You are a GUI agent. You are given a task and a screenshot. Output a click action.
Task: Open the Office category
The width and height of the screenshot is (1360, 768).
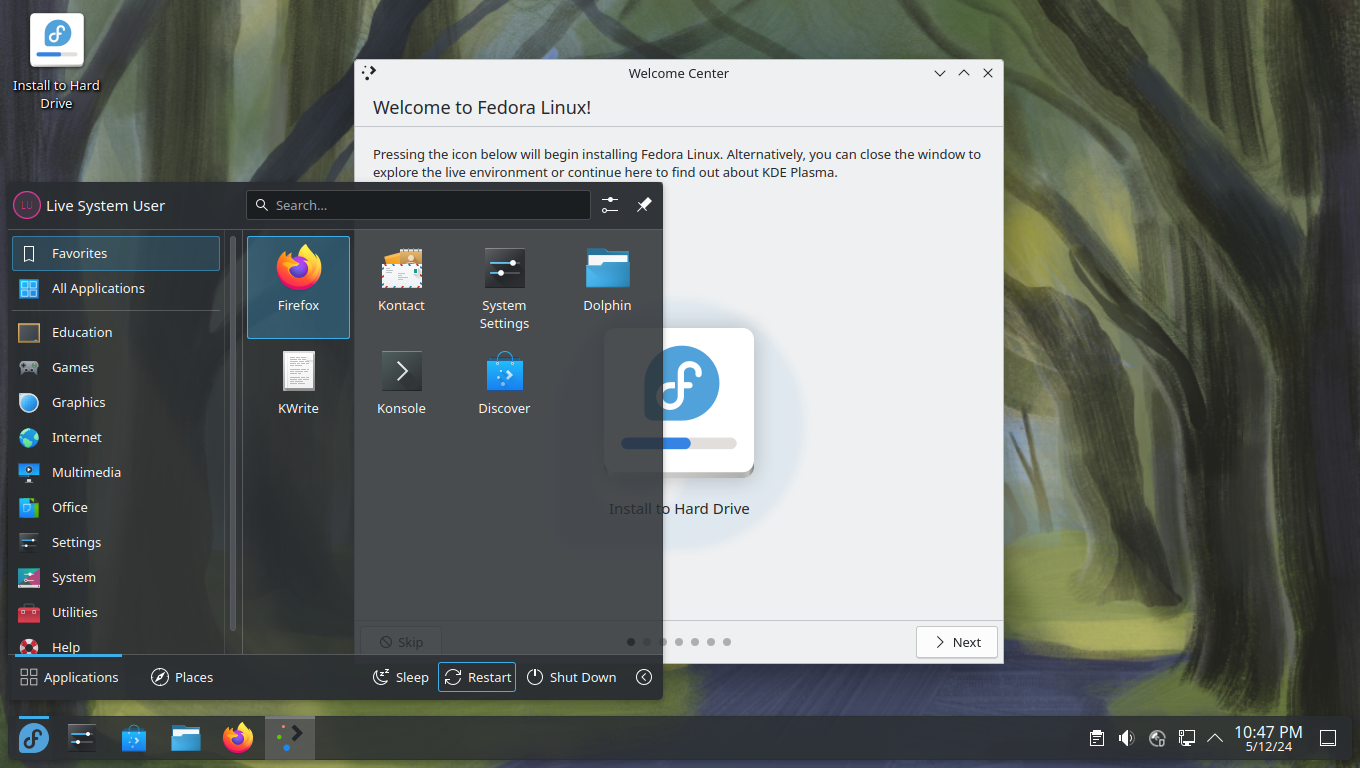coord(116,507)
